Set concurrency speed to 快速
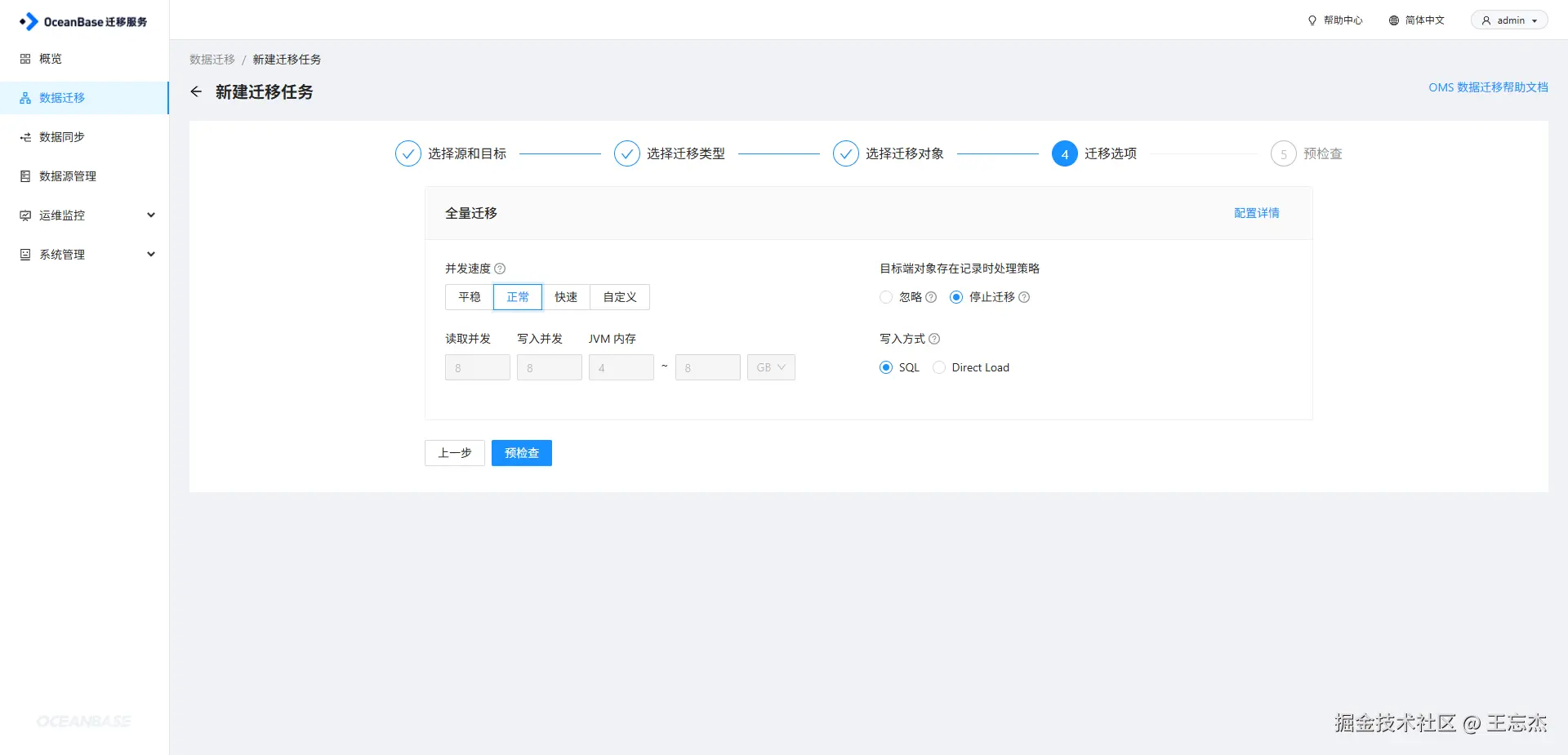This screenshot has width=1568, height=755. tap(566, 297)
